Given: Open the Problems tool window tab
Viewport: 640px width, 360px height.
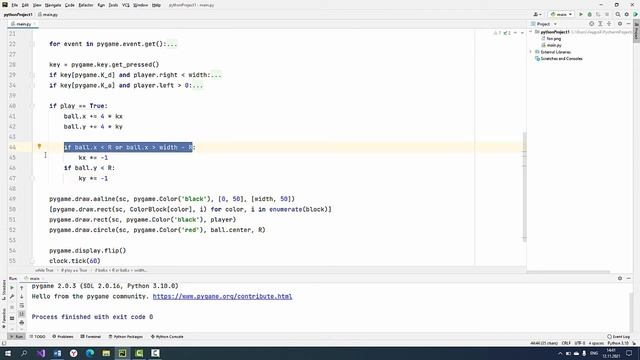Looking at the screenshot, I should (63, 337).
